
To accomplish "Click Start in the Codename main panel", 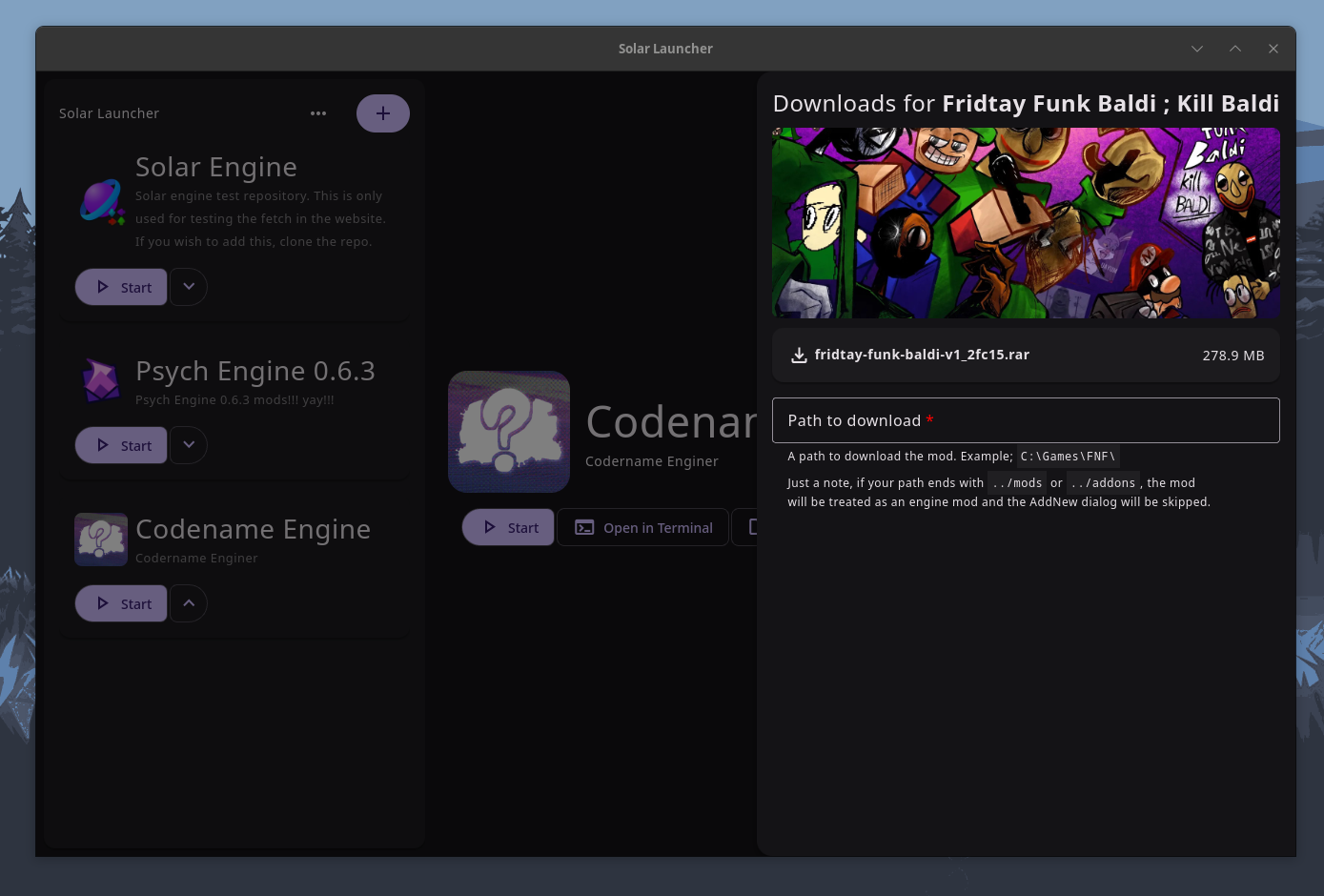I will pos(508,527).
